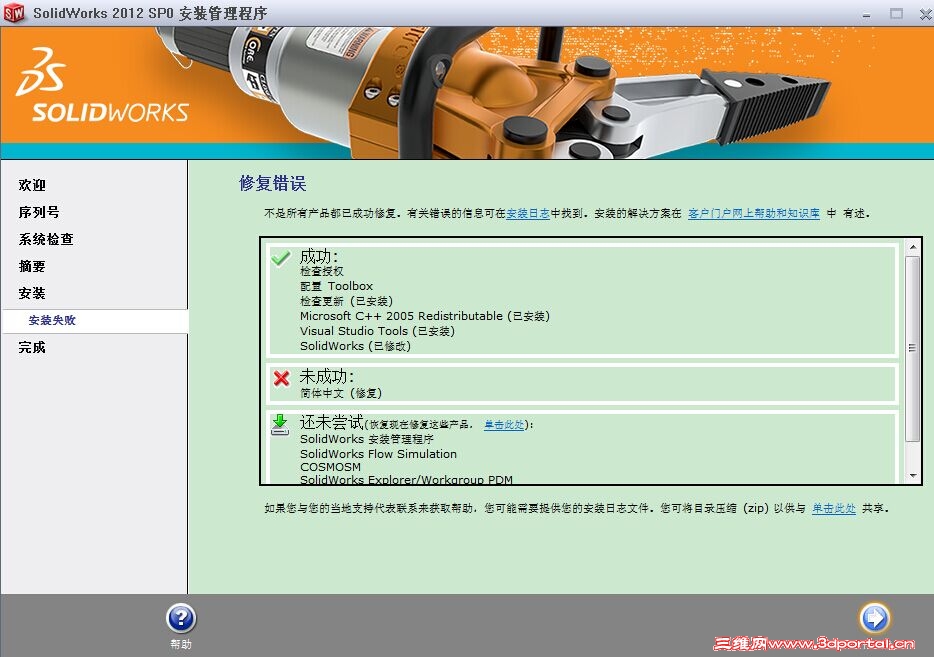Click 单击此处 link for zip log sharing
The width and height of the screenshot is (934, 657).
(834, 508)
